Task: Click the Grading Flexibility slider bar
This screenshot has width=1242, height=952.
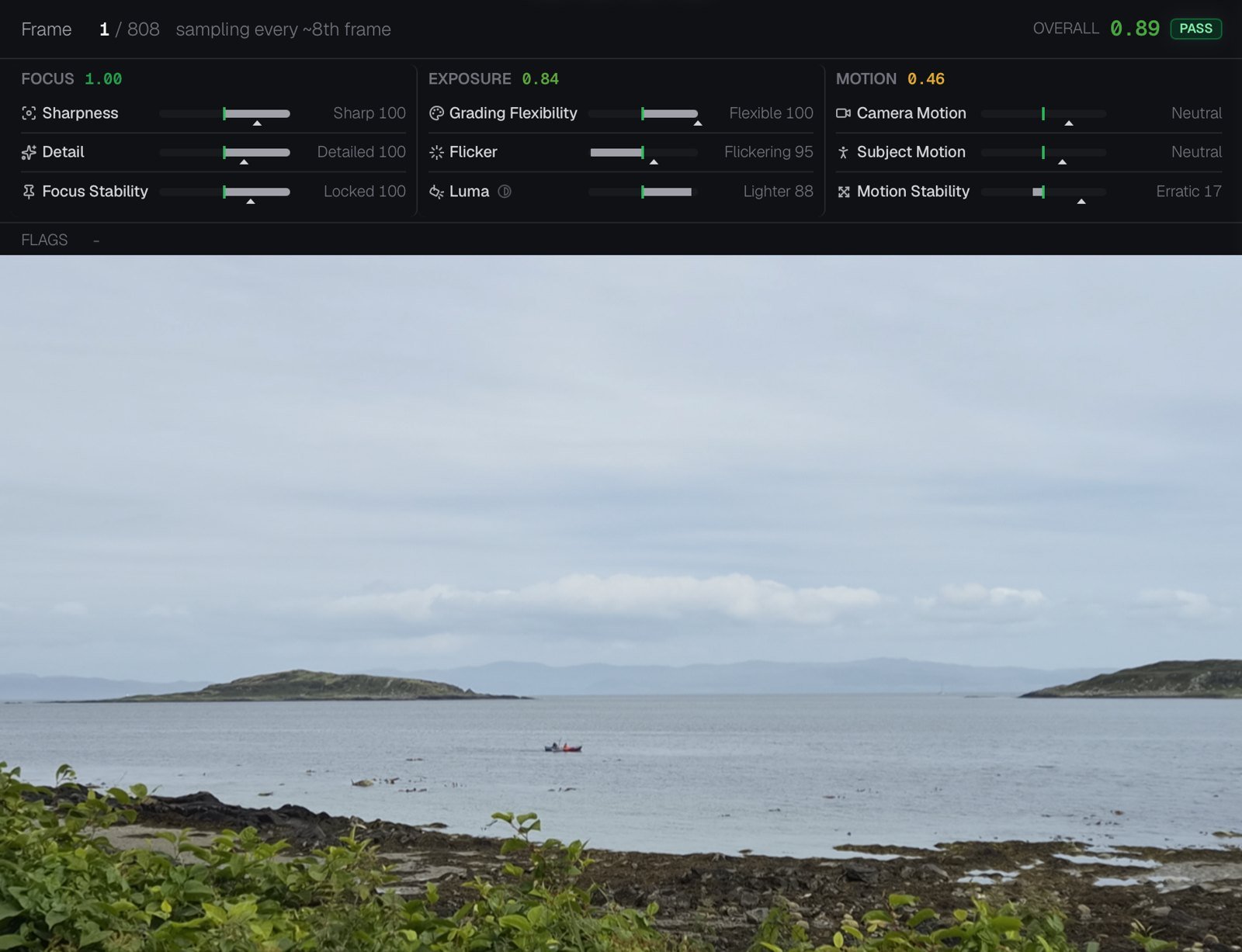Action: (x=643, y=113)
